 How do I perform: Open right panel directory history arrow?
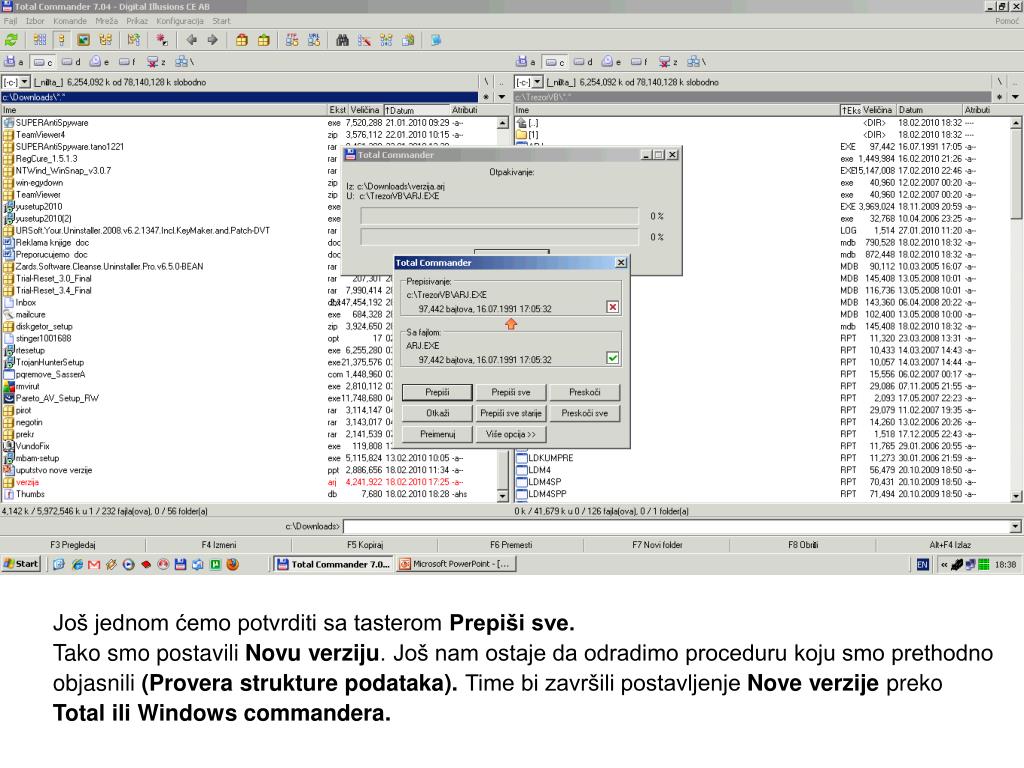click(x=1016, y=97)
